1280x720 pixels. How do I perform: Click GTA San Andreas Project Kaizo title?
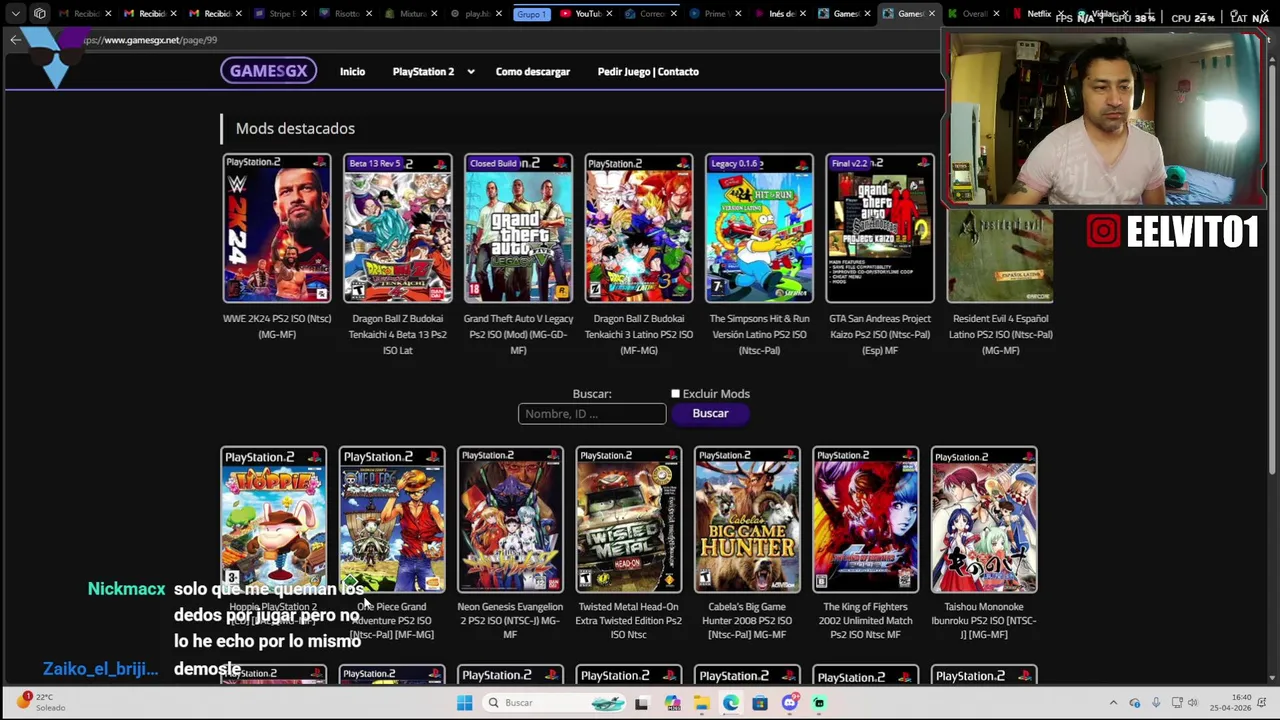point(880,334)
